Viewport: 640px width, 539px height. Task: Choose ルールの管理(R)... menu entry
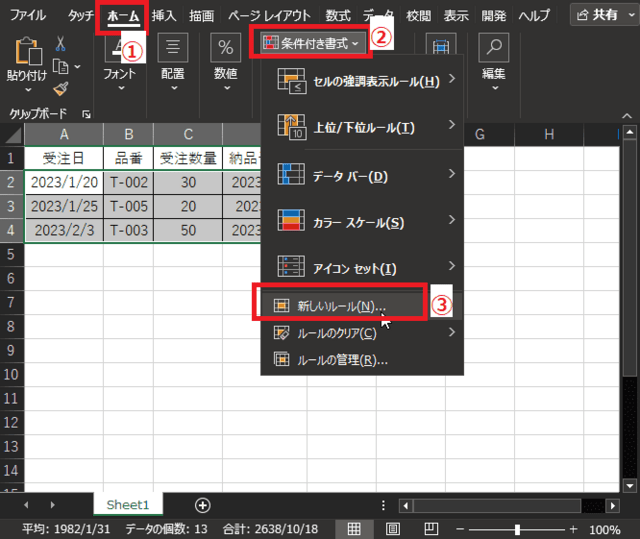[342, 360]
